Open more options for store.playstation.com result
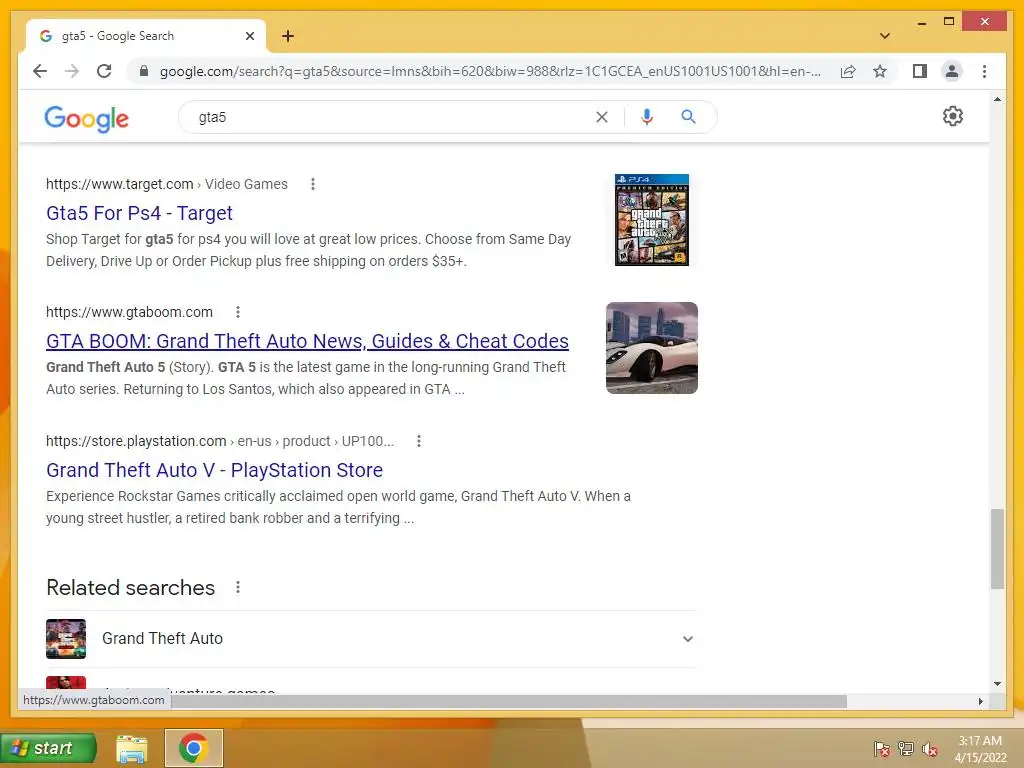This screenshot has width=1024, height=768. [x=419, y=441]
